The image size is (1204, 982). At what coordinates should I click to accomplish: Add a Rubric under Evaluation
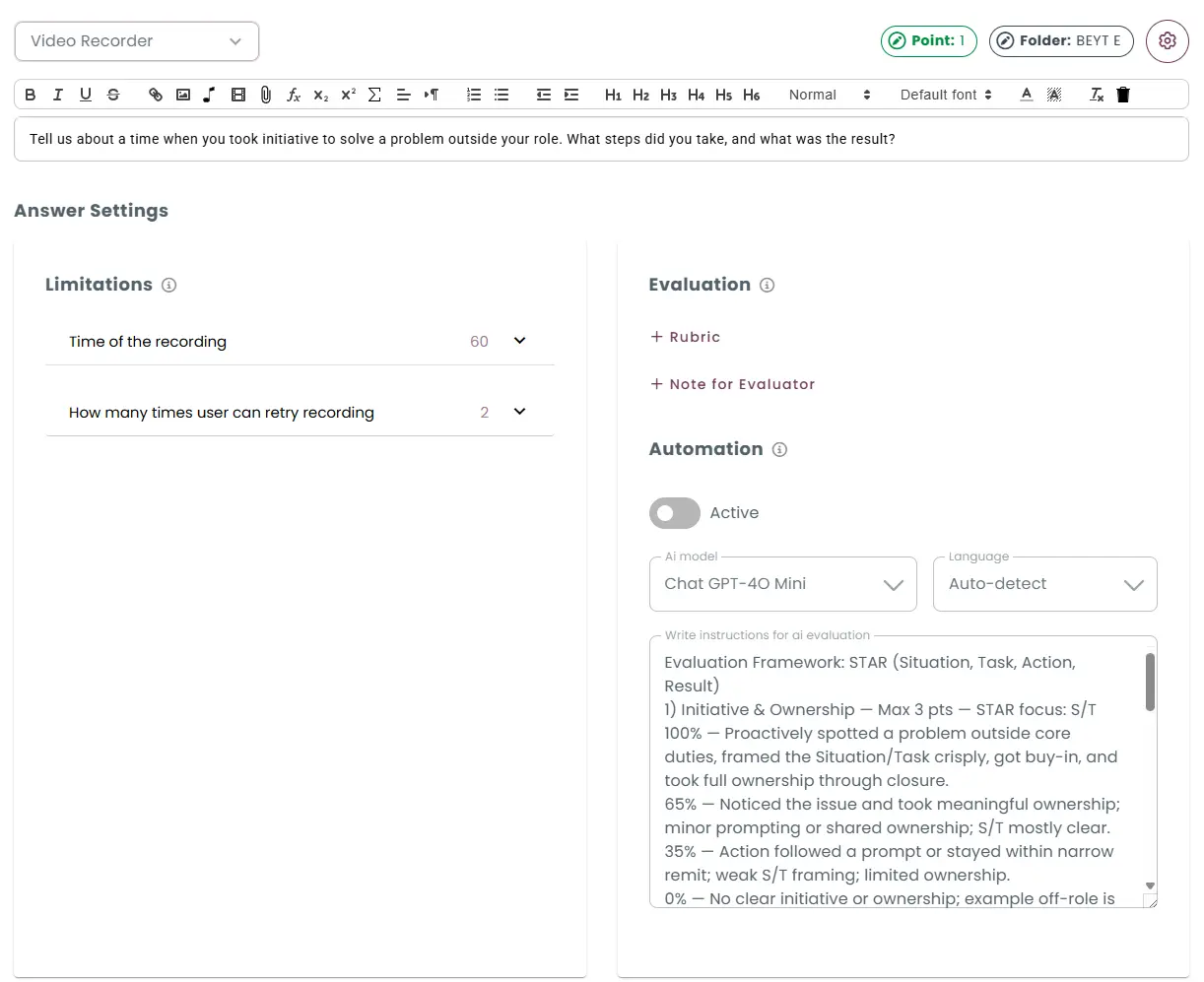pos(685,337)
